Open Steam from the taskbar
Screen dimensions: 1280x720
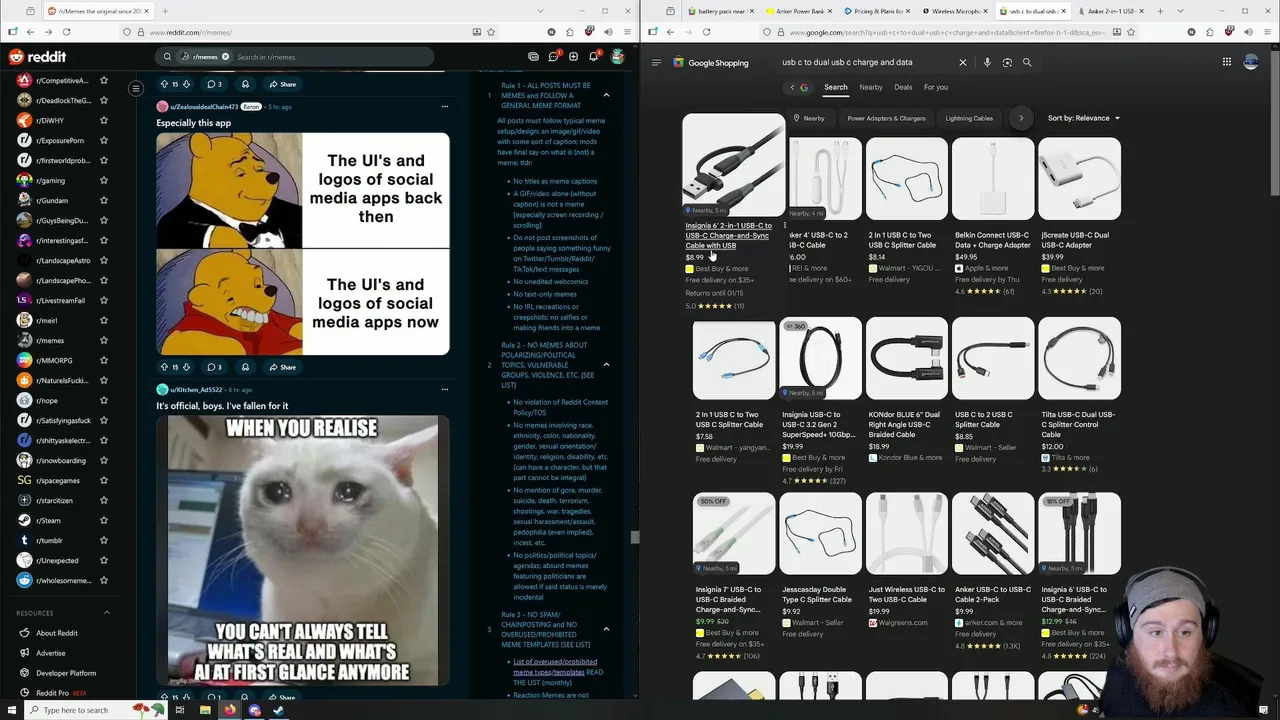(x=279, y=710)
